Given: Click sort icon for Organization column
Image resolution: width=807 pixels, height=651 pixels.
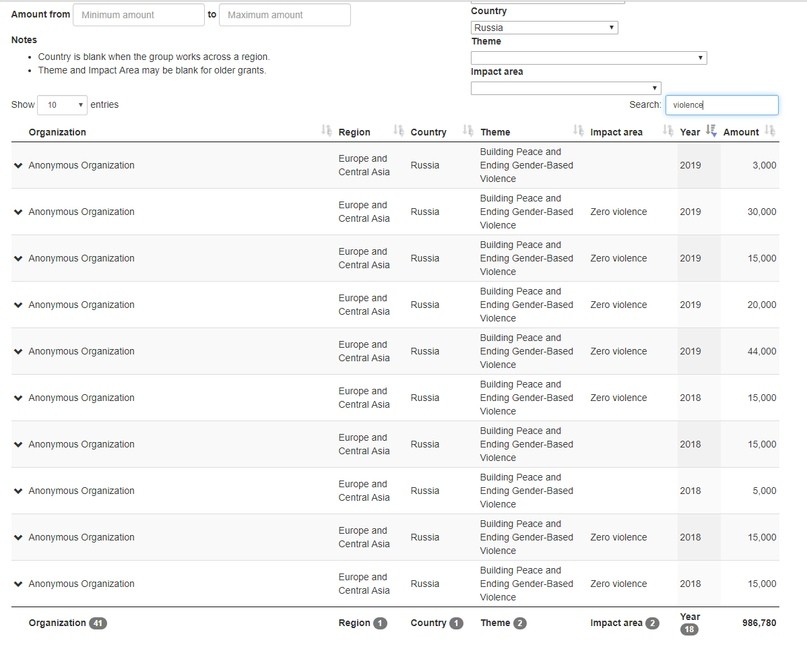Looking at the screenshot, I should coord(326,132).
